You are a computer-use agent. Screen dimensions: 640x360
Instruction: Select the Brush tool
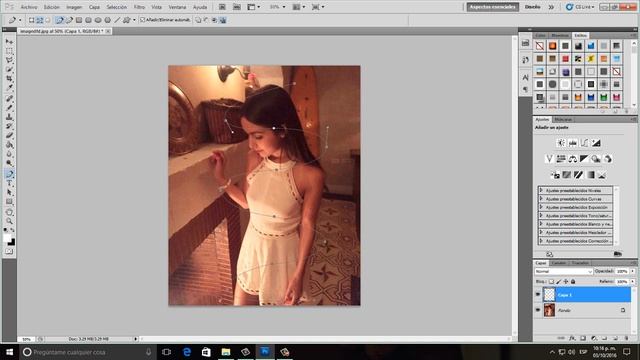(x=9, y=108)
